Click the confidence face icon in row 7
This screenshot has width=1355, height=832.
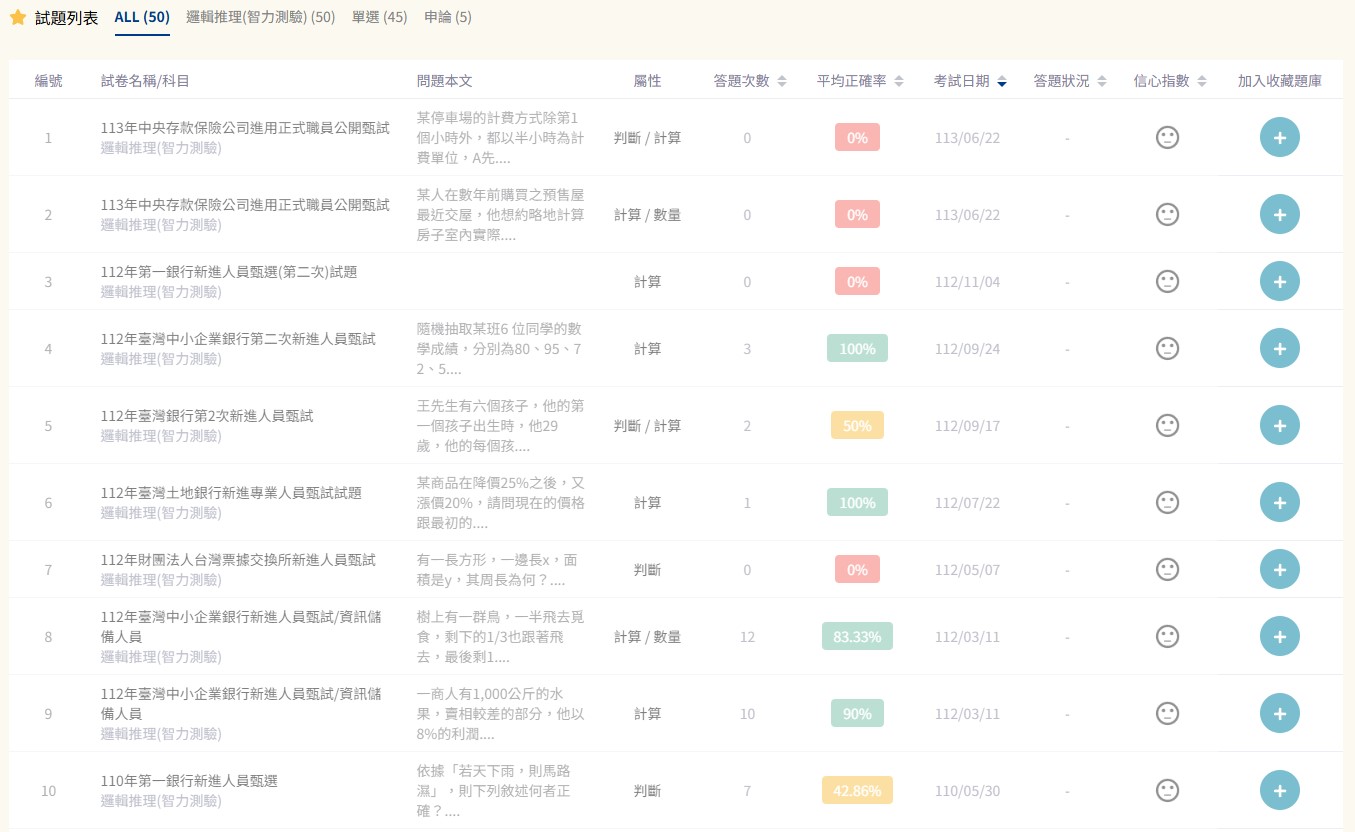pyautogui.click(x=1167, y=569)
